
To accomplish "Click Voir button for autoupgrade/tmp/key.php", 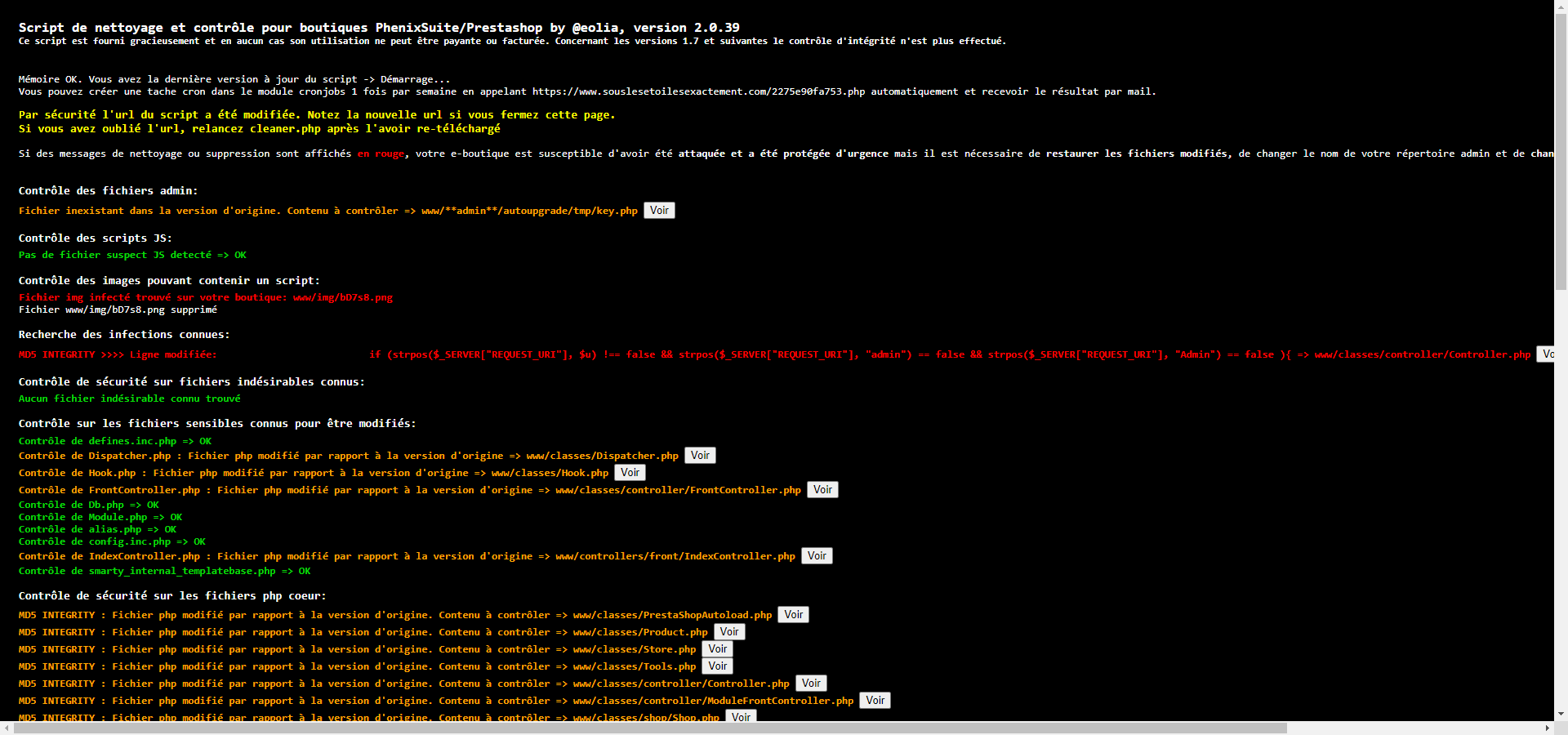I will (659, 211).
